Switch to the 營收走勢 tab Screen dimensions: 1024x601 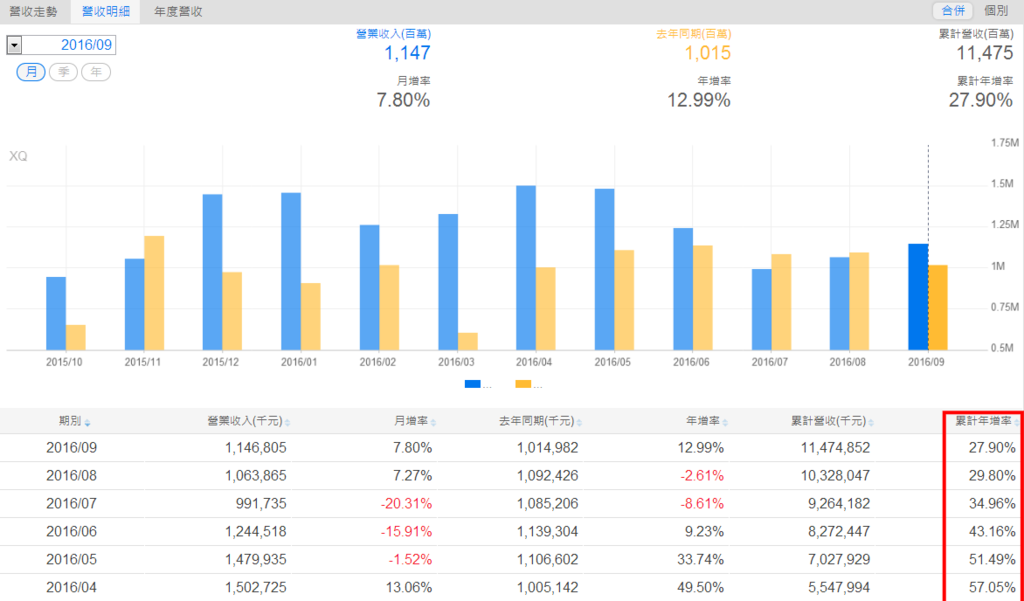[33, 12]
